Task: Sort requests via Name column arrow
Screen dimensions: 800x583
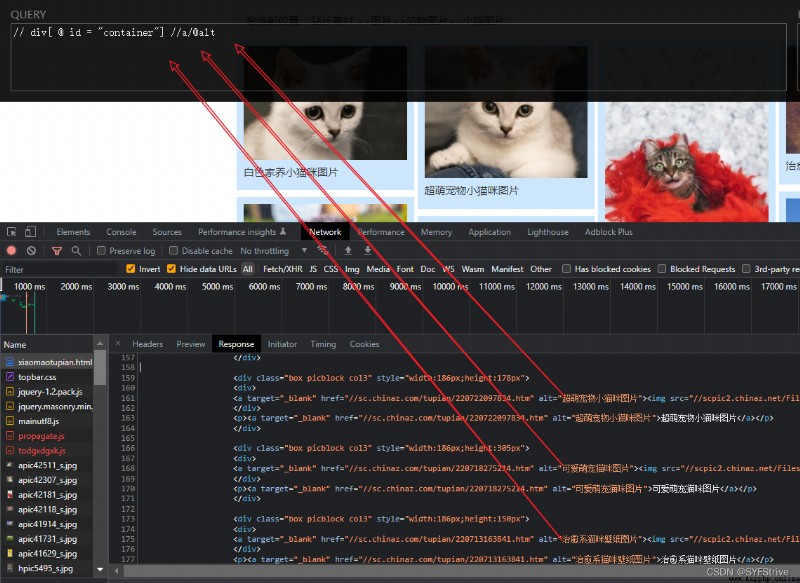Action: tap(100, 344)
